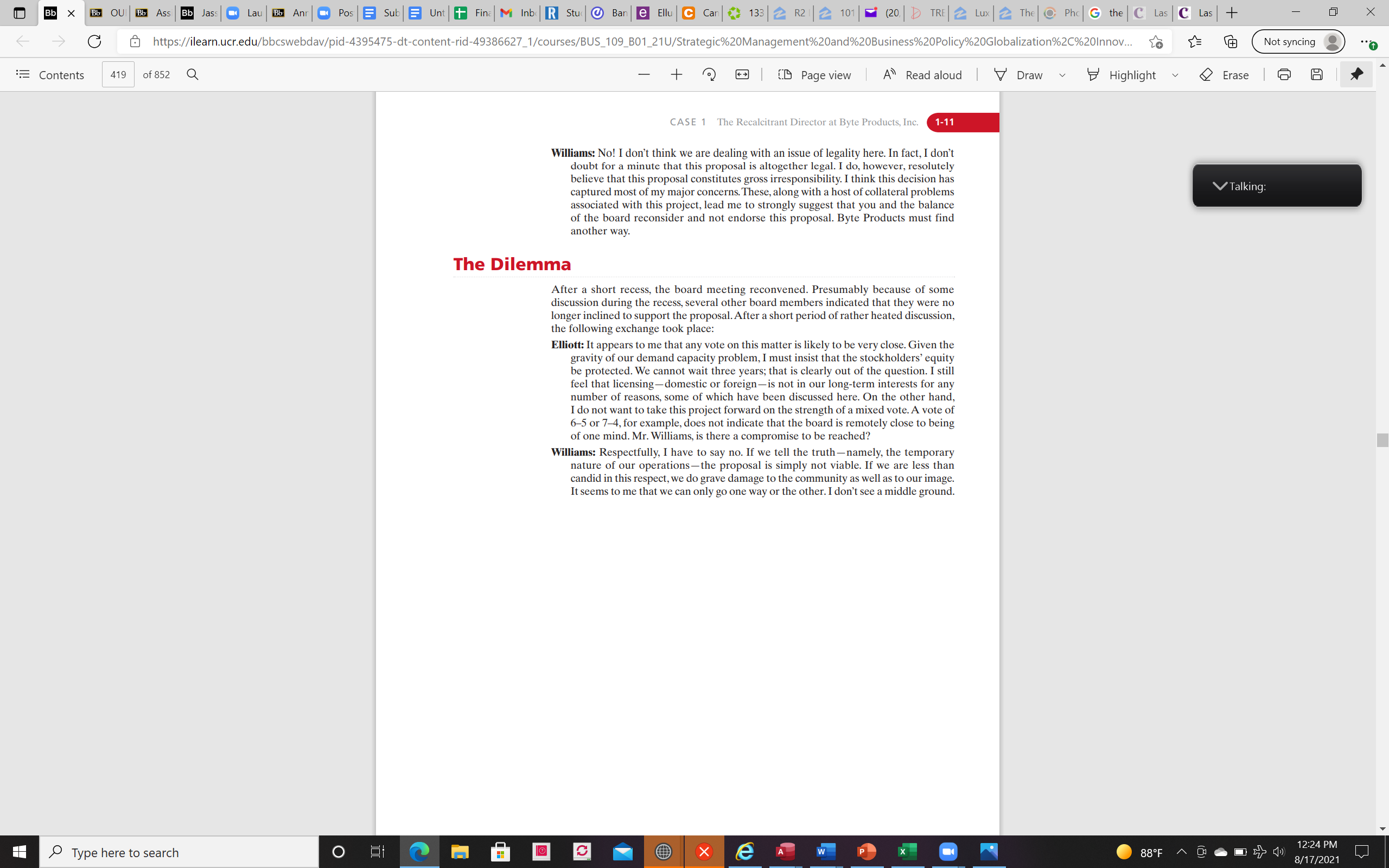
Task: Switch to the Sub Google Docs tab
Action: pos(381,12)
